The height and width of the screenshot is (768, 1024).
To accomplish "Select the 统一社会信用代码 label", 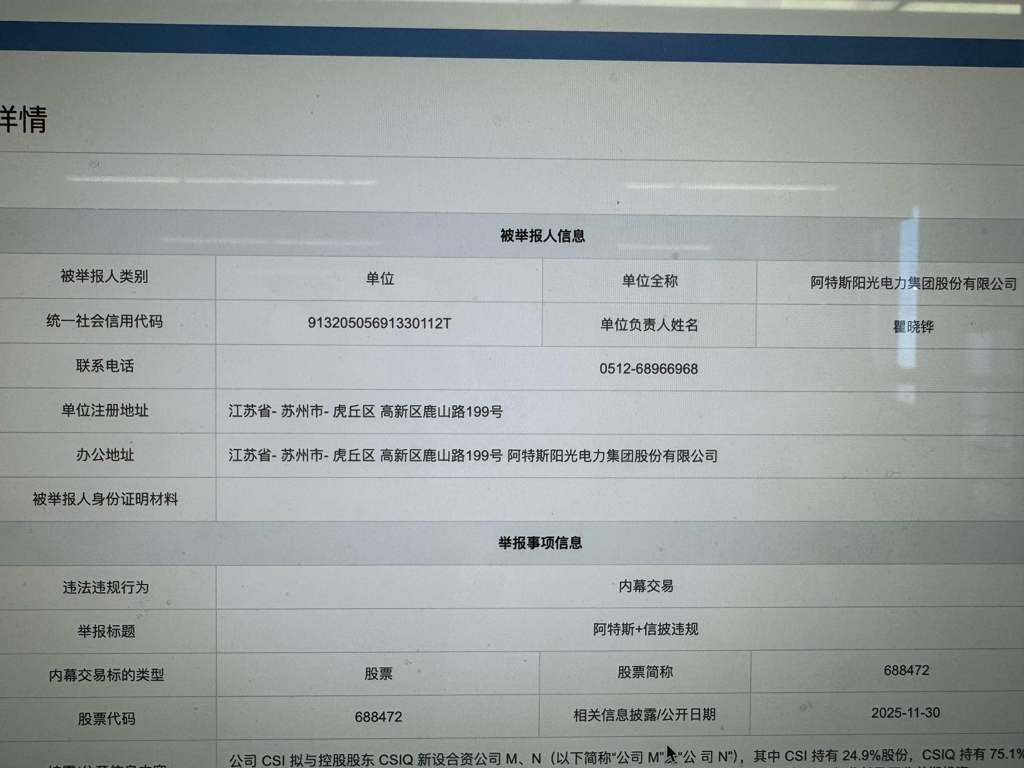I will [104, 321].
